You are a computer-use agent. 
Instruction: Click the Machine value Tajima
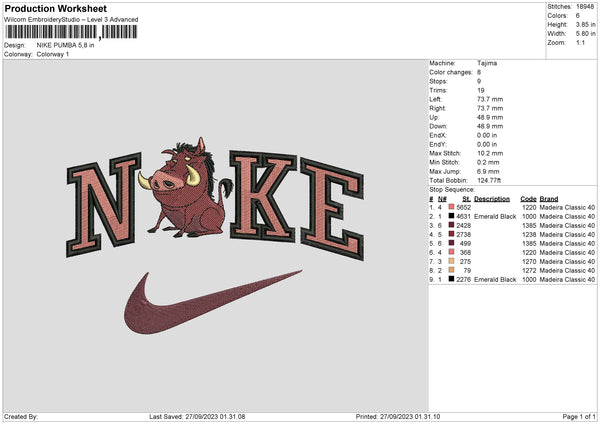[487, 63]
